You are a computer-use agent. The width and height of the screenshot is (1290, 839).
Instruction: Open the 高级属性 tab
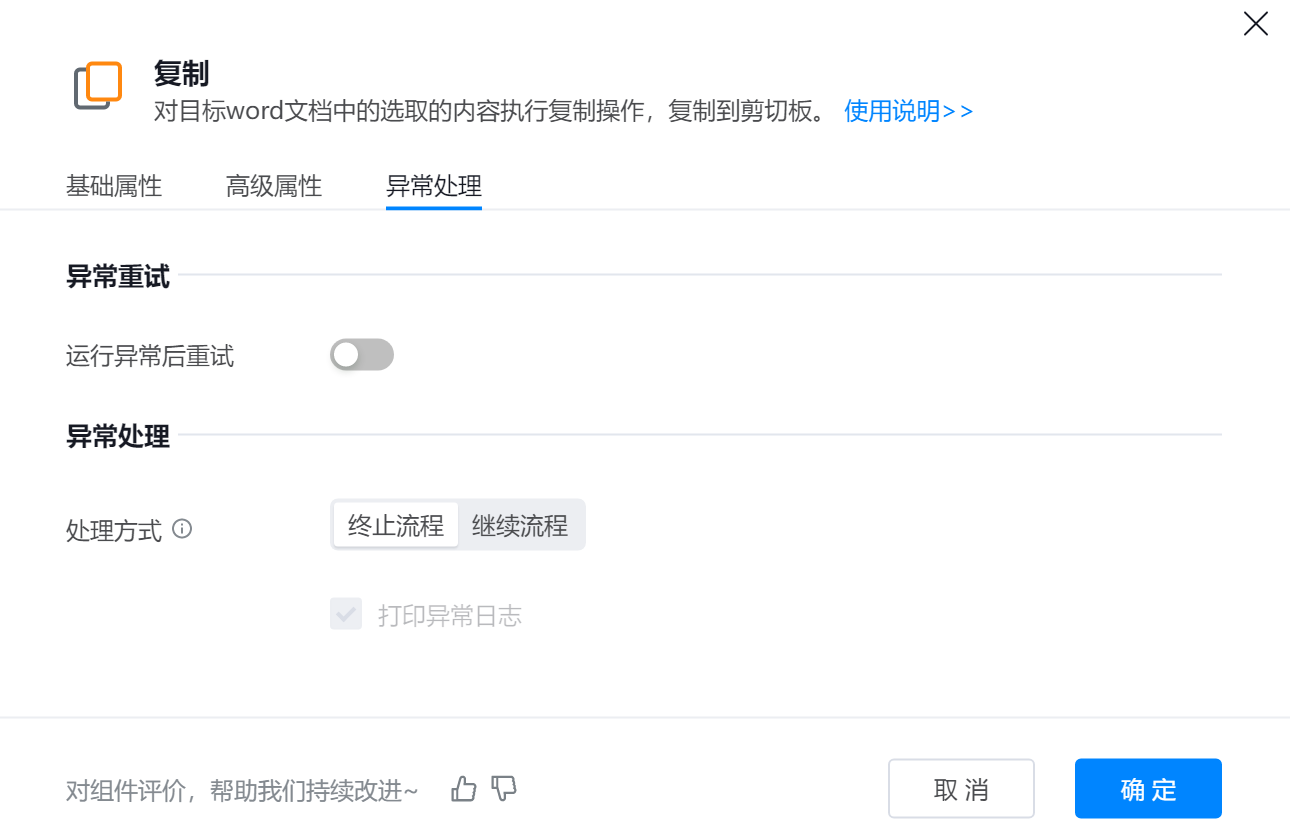(x=274, y=186)
